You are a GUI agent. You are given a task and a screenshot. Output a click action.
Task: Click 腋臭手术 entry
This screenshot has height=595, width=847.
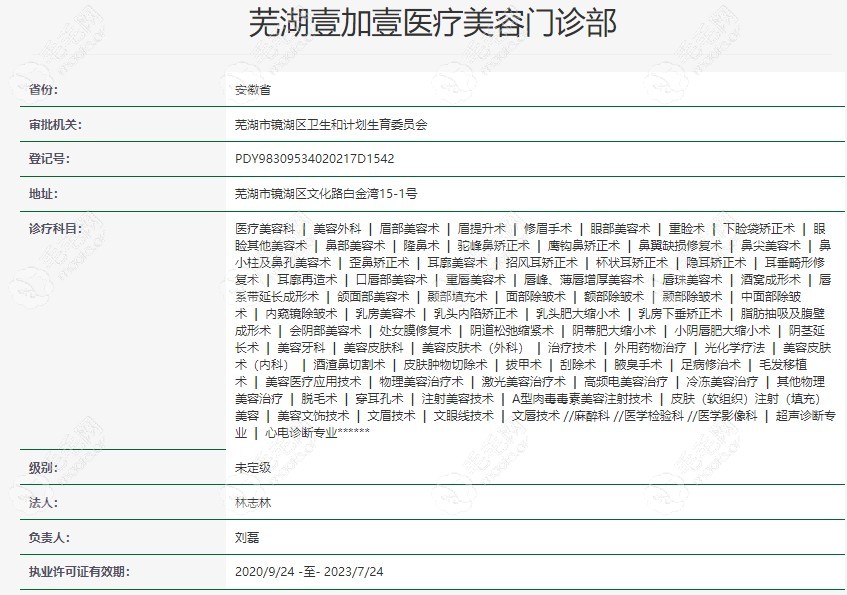638,365
